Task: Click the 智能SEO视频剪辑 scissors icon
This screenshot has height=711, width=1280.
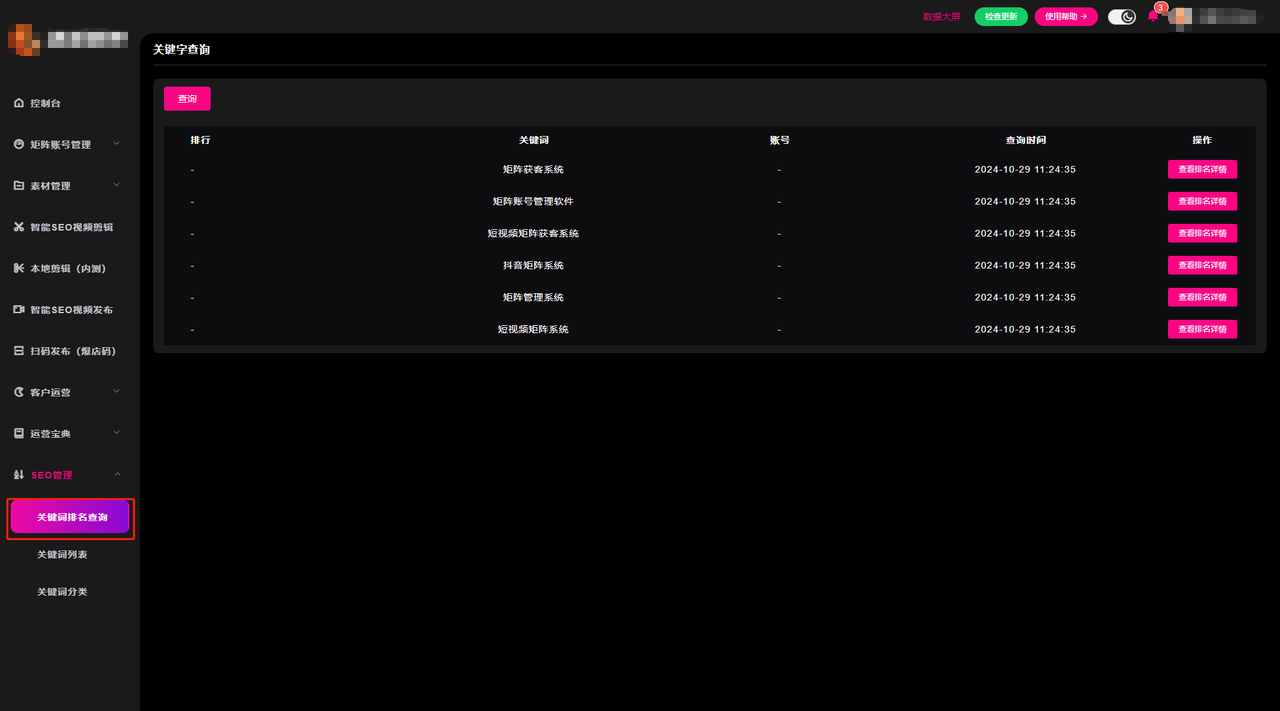Action: [19, 227]
